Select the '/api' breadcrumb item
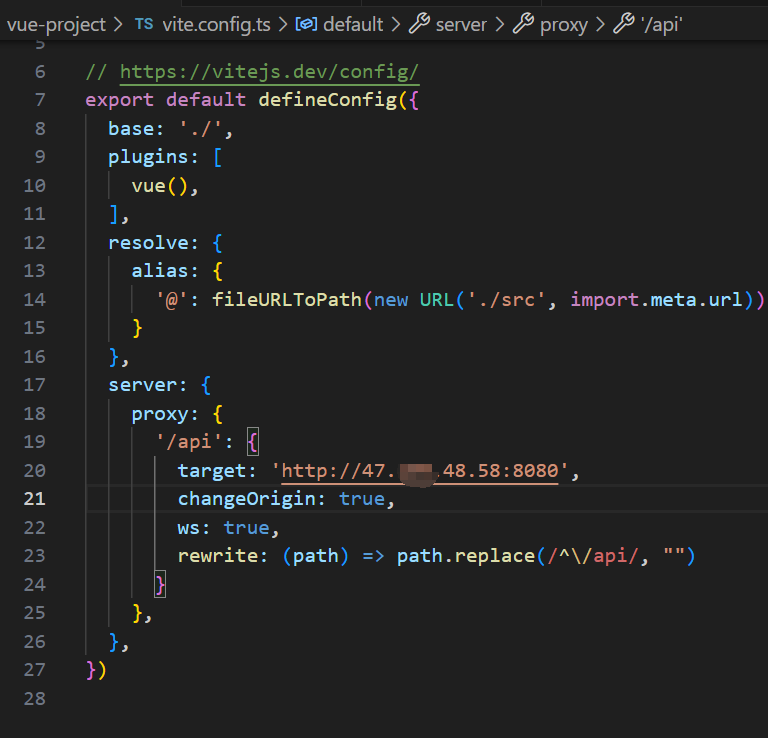 click(662, 24)
